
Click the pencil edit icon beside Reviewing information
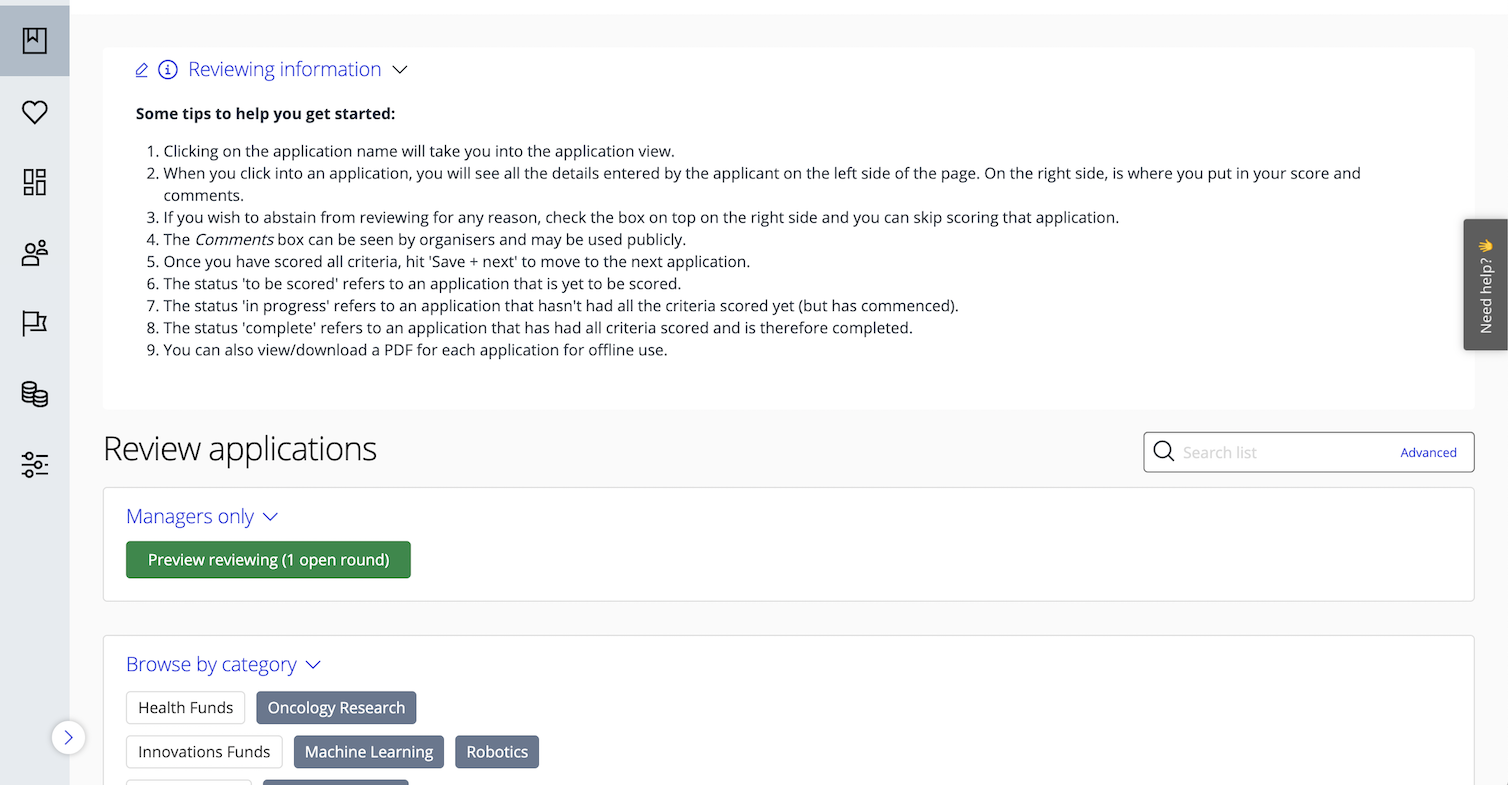click(142, 70)
